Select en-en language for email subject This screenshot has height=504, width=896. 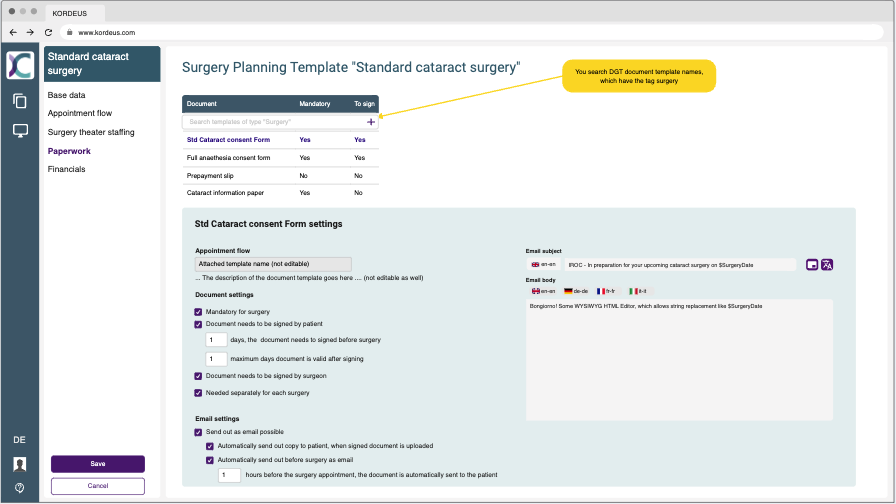(543, 265)
